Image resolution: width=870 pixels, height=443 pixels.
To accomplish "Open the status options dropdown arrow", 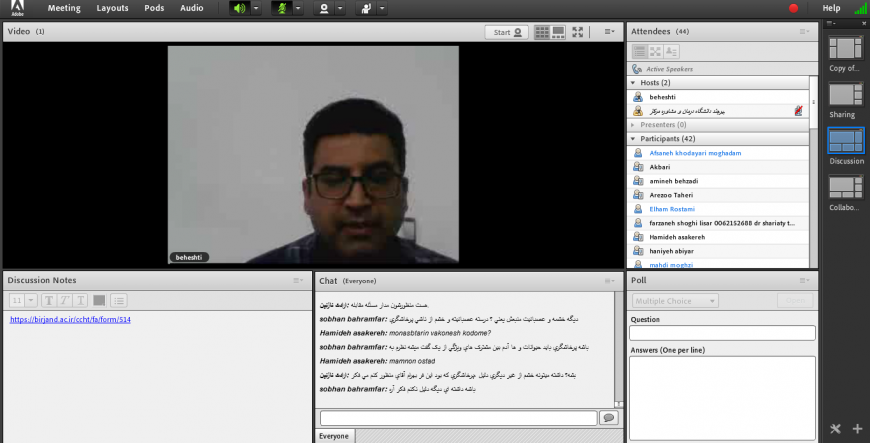I will coord(382,8).
